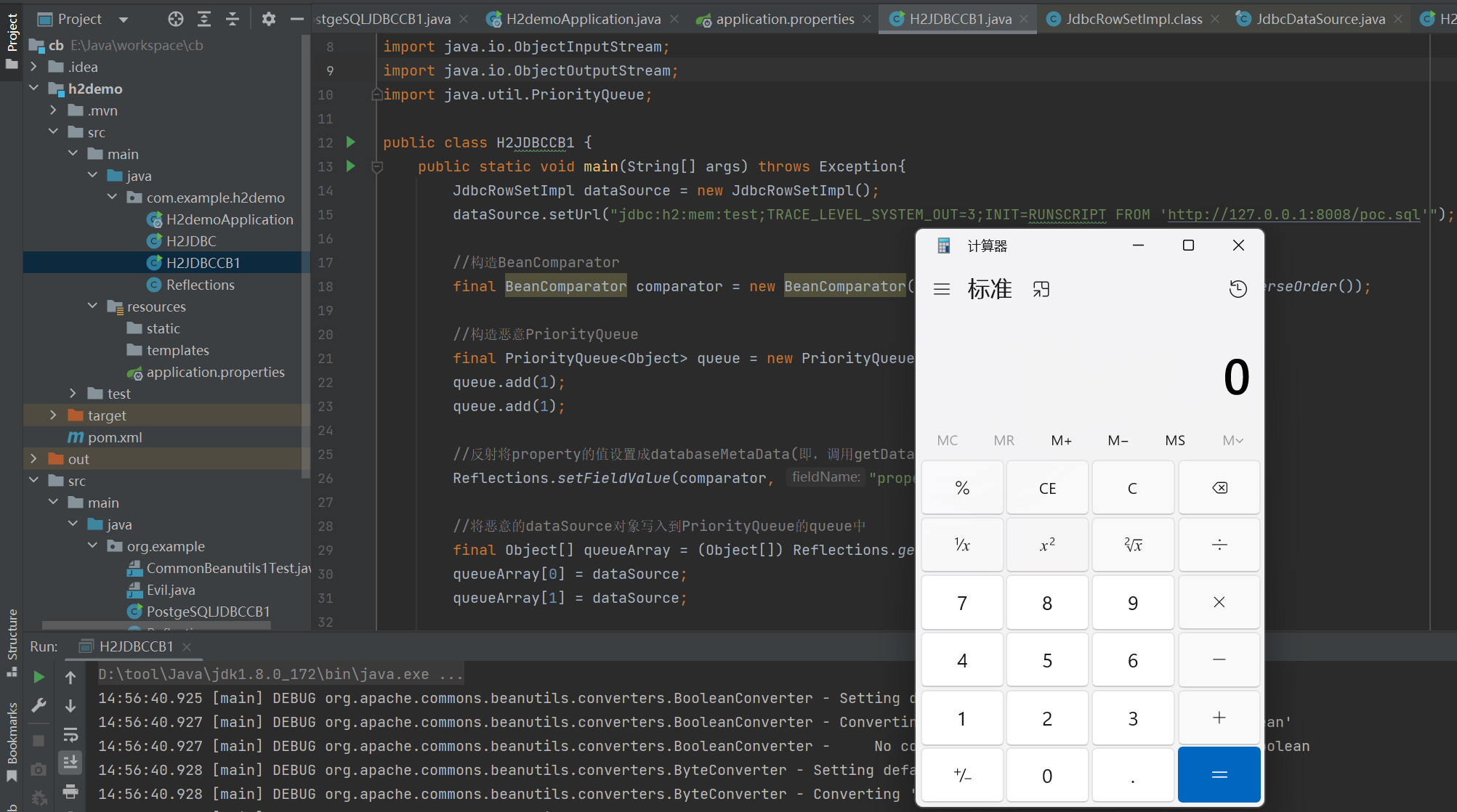Select Reflections class in project tree
The height and width of the screenshot is (812, 1457).
(200, 285)
